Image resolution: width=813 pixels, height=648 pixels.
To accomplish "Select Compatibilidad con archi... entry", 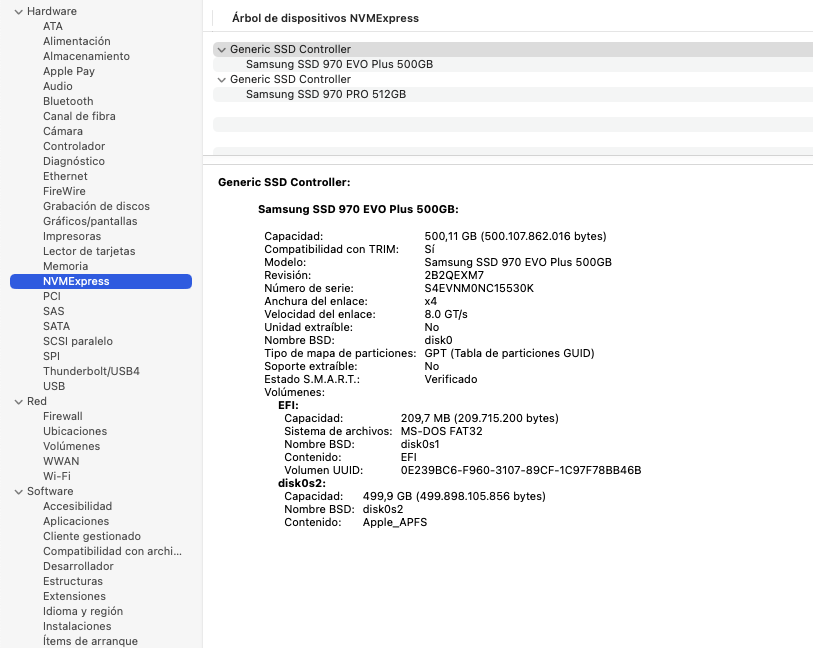I will pos(113,553).
